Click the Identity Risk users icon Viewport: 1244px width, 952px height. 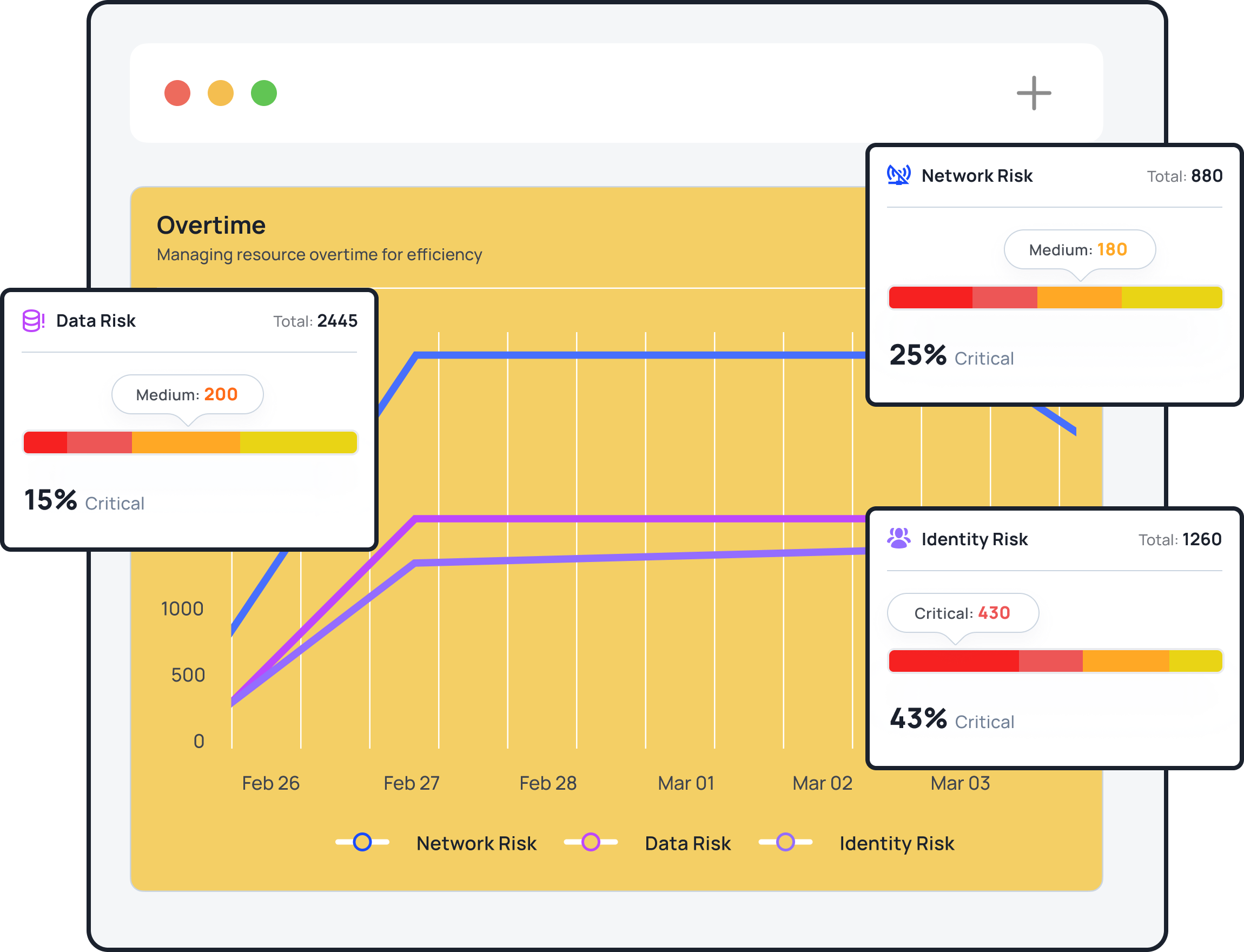tap(898, 539)
